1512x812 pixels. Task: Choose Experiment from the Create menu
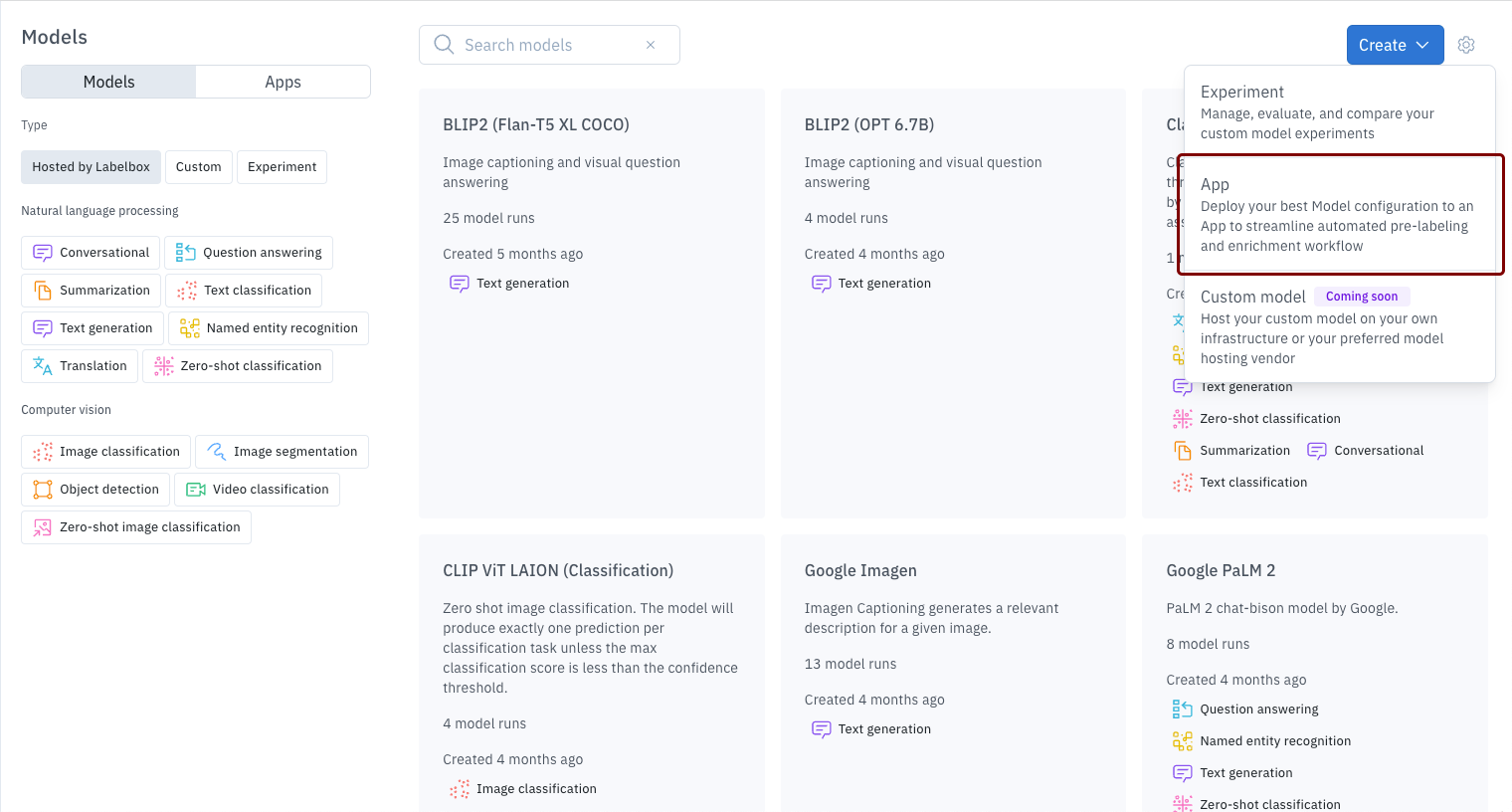(1339, 111)
